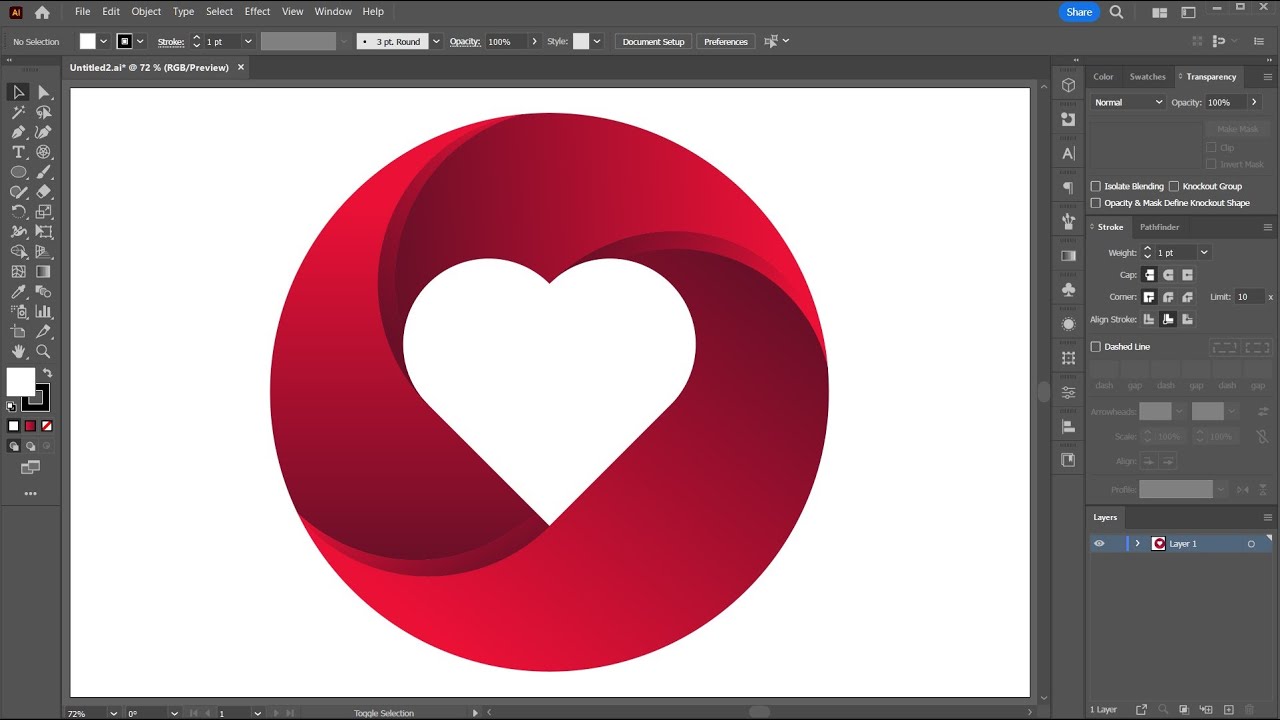Image resolution: width=1280 pixels, height=720 pixels.
Task: Open the Window menu
Action: pos(333,12)
